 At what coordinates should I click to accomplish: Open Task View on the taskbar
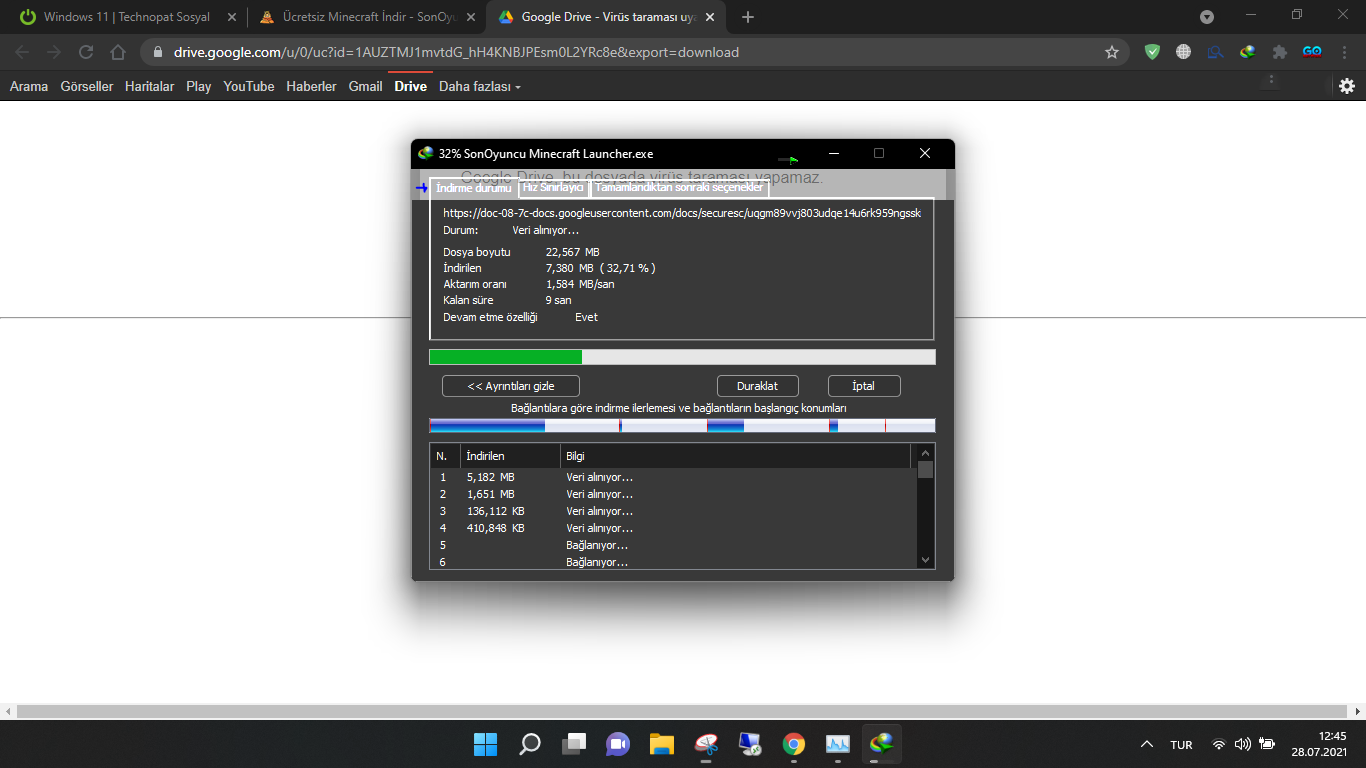pyautogui.click(x=574, y=744)
